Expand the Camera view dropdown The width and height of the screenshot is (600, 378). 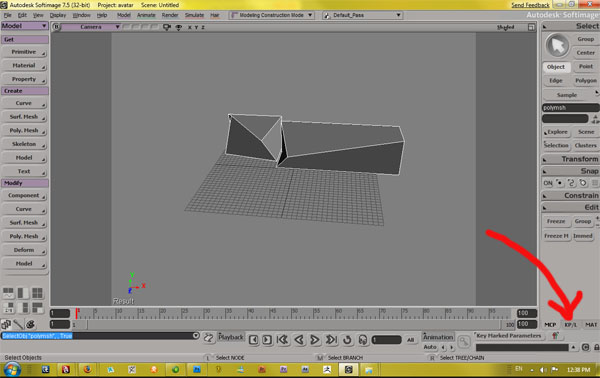(91, 27)
